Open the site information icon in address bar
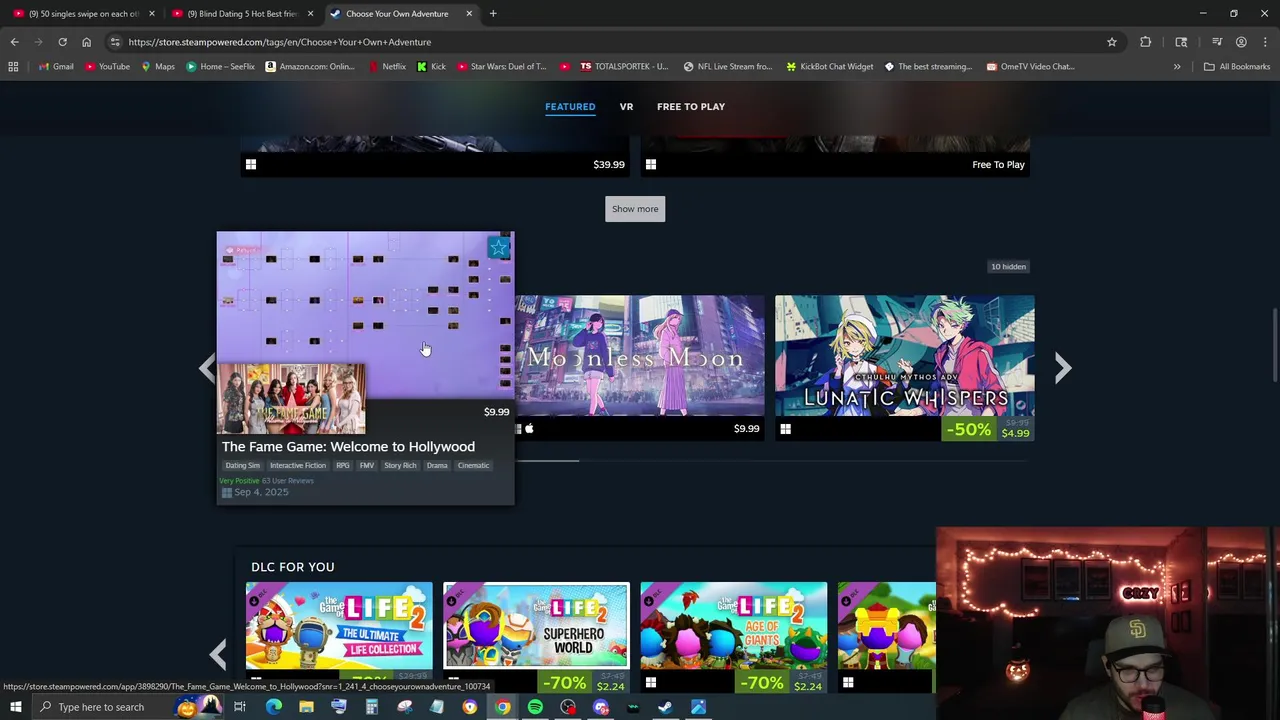The width and height of the screenshot is (1280, 720). pyautogui.click(x=115, y=42)
